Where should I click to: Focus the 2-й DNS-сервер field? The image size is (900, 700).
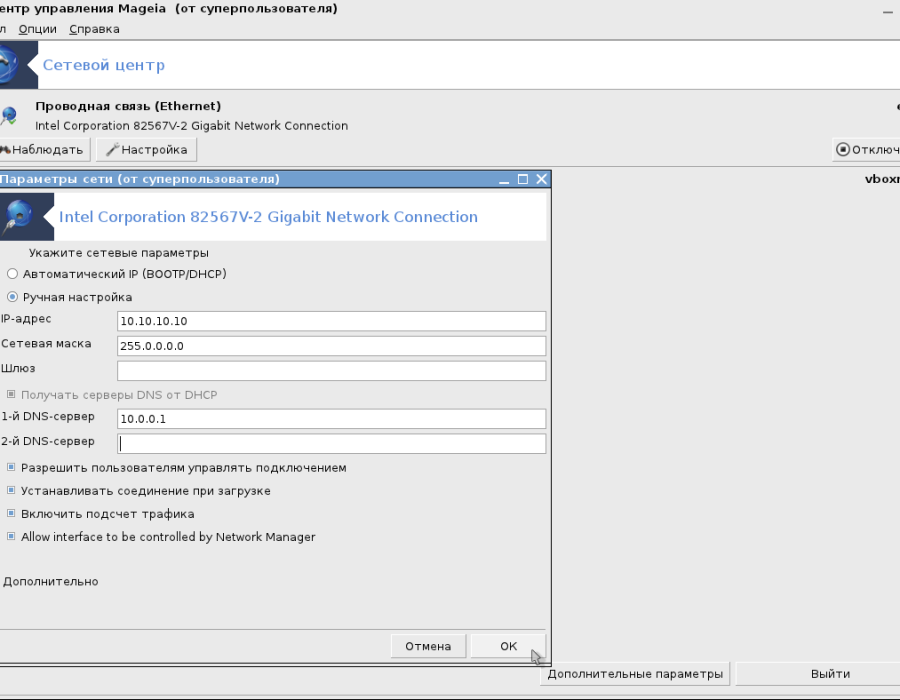coord(331,444)
